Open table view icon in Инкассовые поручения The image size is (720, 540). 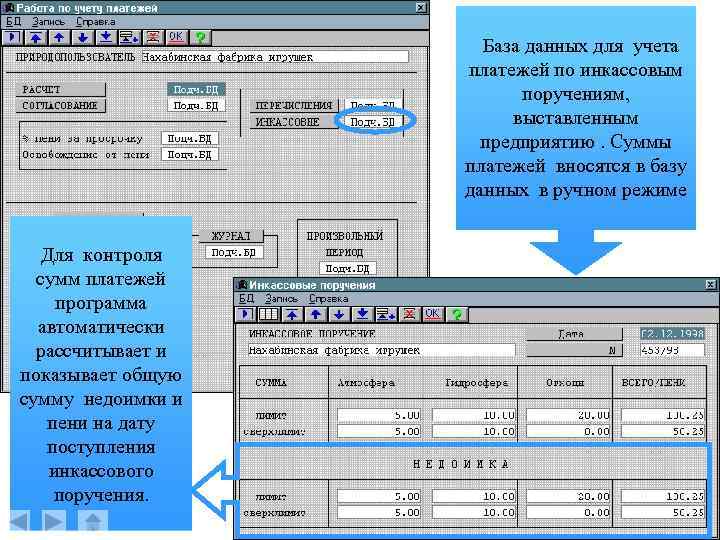pos(269,315)
